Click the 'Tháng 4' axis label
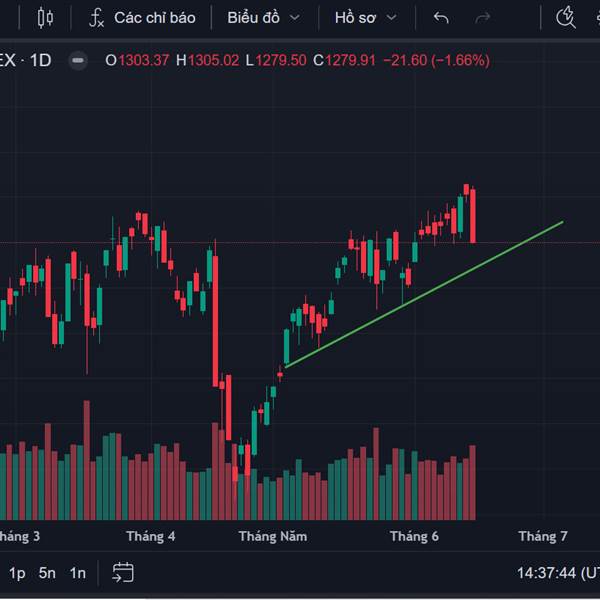The width and height of the screenshot is (600, 600). (x=151, y=536)
